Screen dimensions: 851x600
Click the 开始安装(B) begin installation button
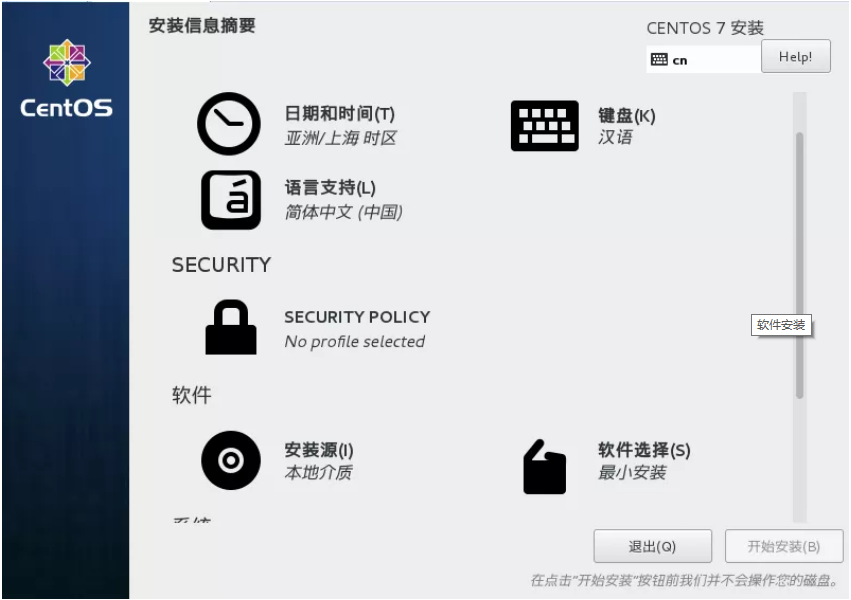tap(784, 546)
